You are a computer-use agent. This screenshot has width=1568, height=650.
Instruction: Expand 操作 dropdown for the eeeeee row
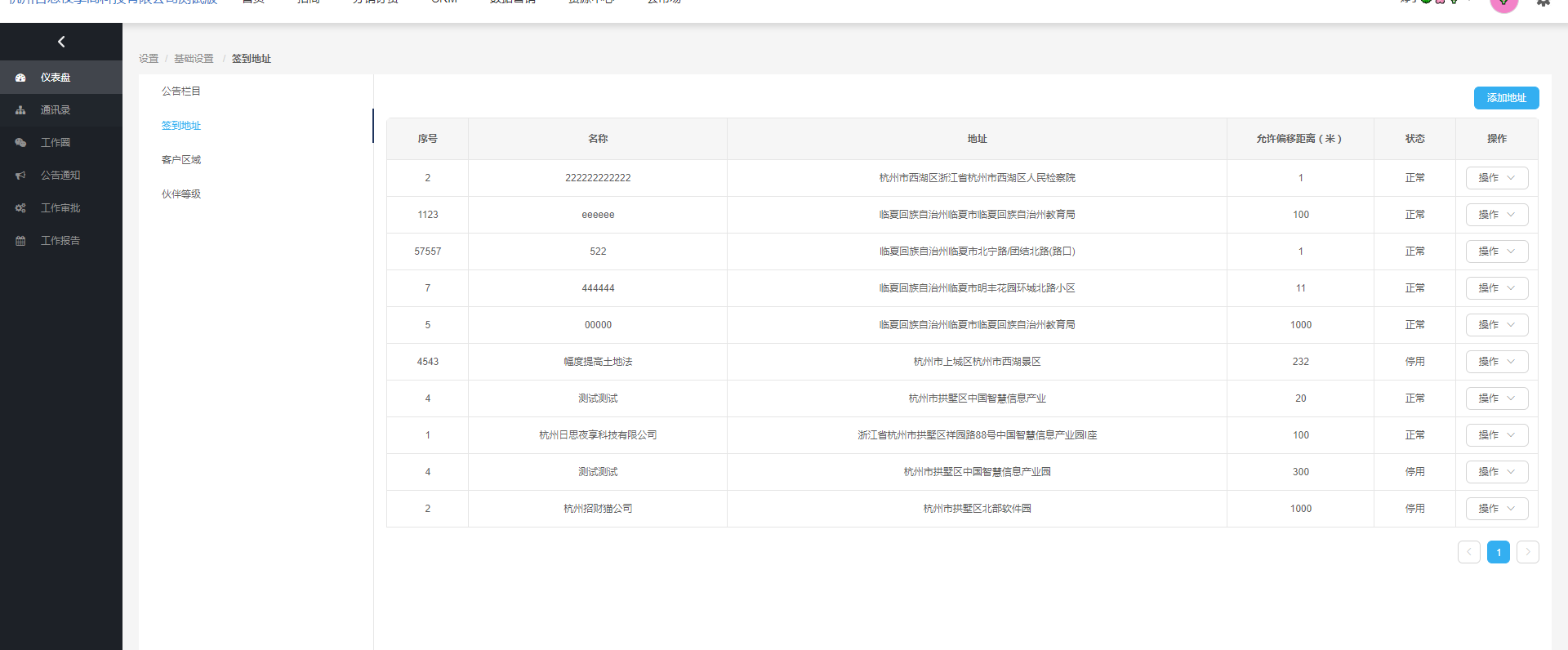point(1496,215)
